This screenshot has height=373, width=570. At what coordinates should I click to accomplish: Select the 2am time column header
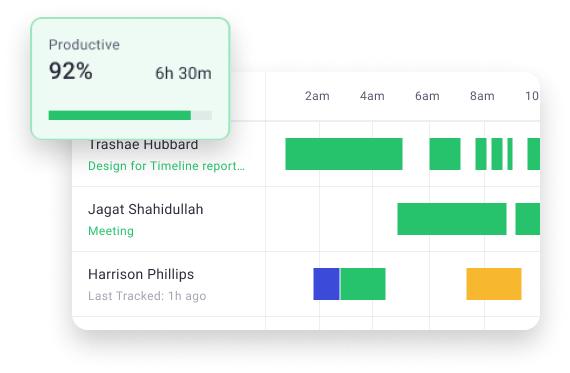317,96
